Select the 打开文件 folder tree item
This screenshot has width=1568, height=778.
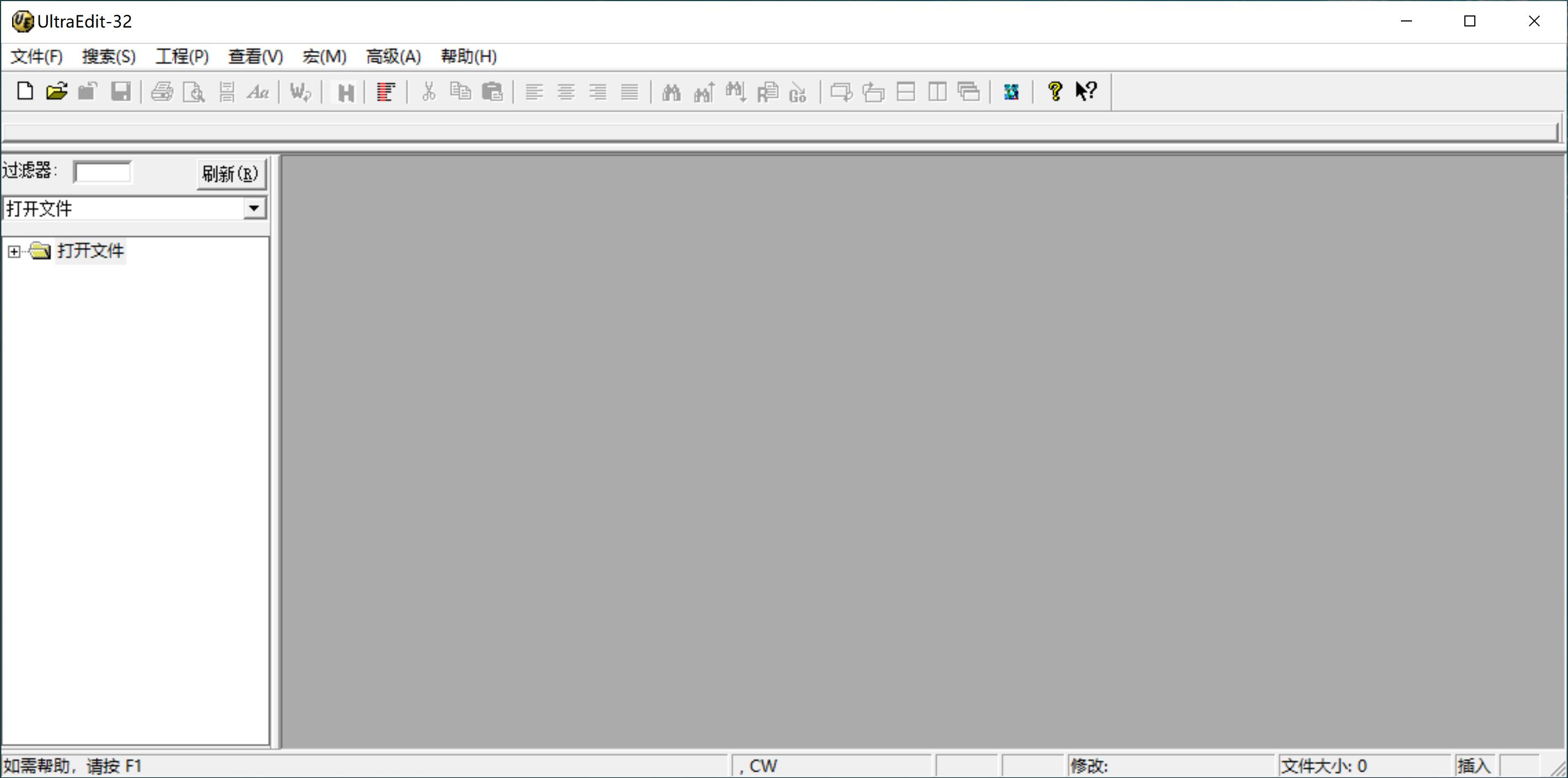click(x=90, y=251)
